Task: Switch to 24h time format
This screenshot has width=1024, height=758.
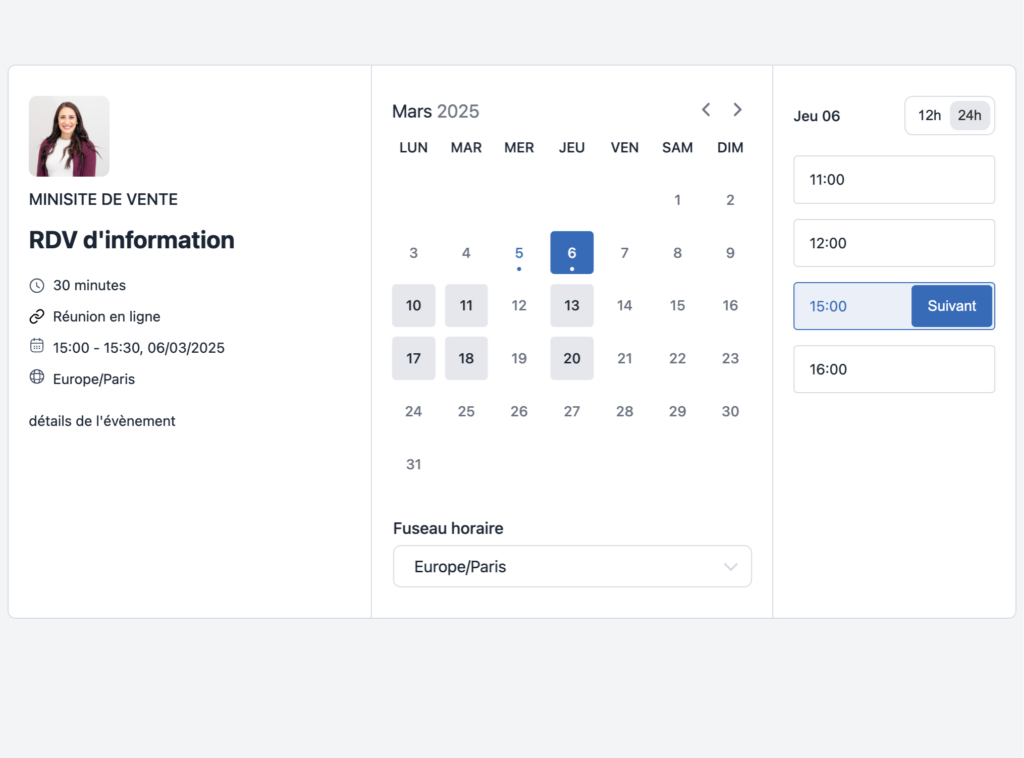Action: [969, 116]
